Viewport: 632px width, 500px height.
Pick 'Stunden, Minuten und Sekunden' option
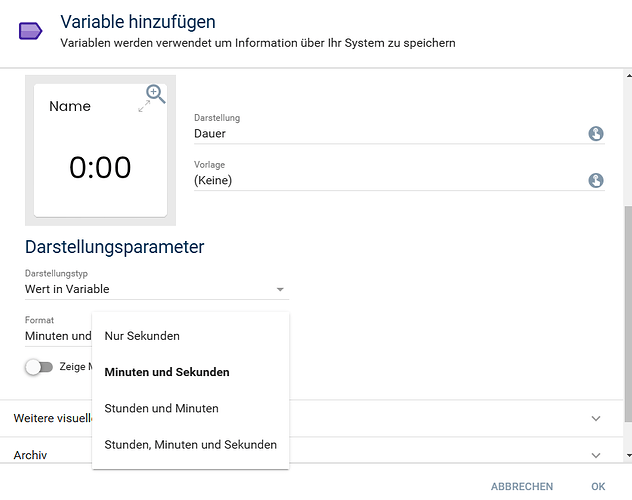[x=190, y=444]
